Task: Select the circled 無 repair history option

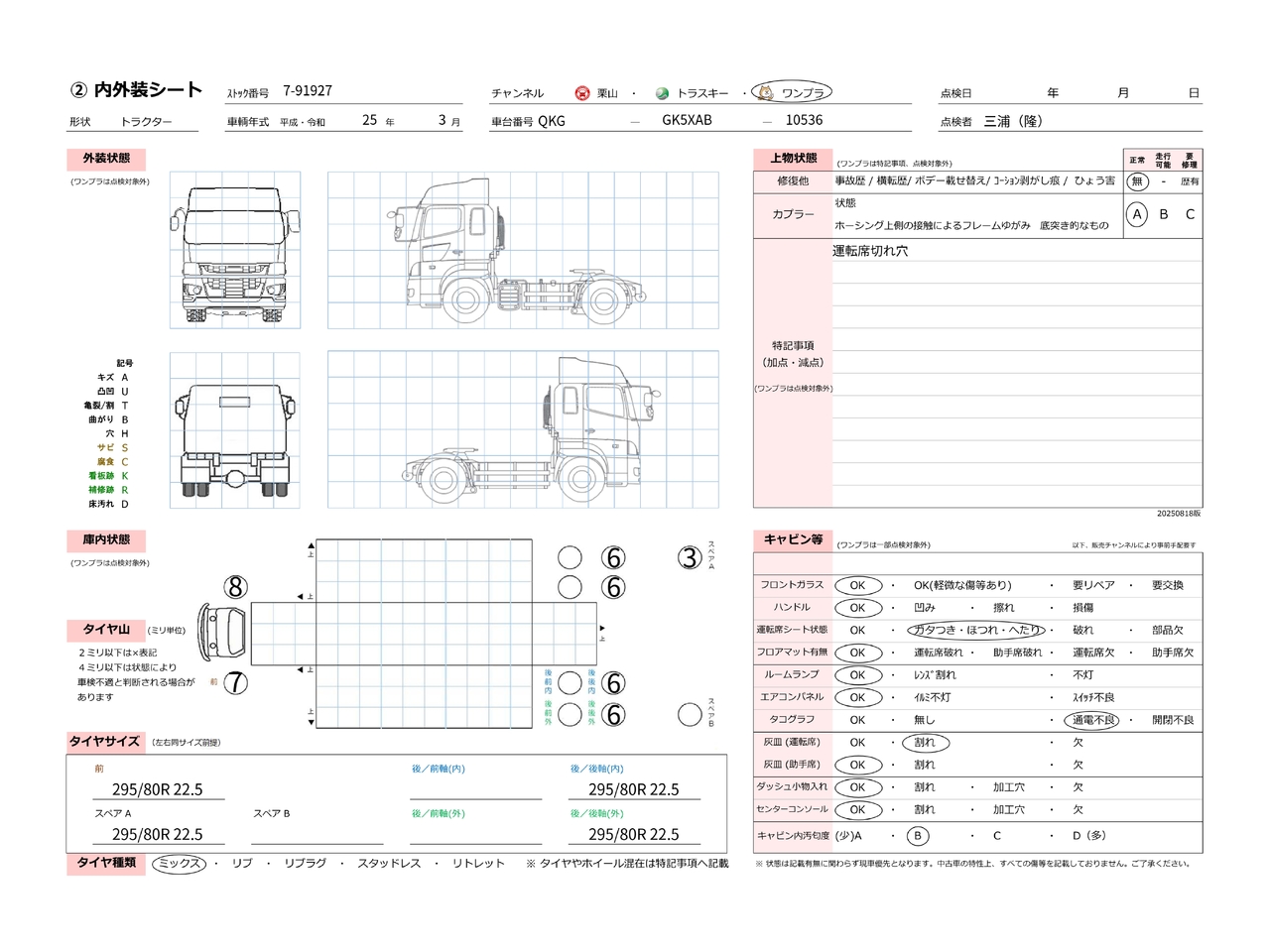Action: (1137, 181)
